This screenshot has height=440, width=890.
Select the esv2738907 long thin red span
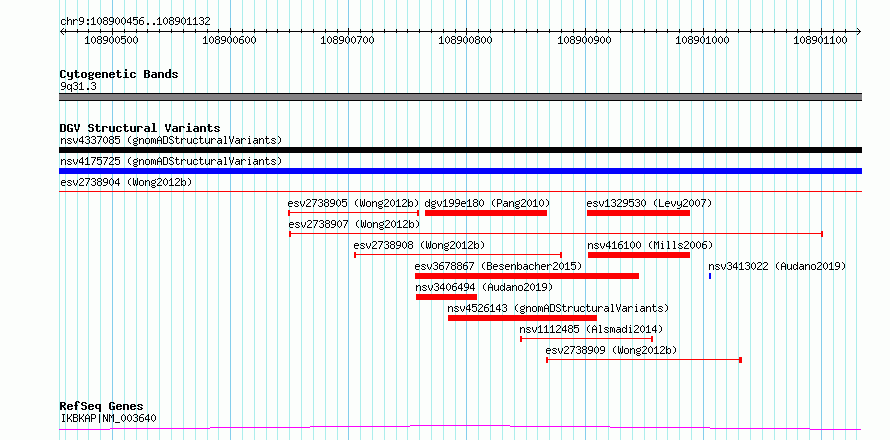pyautogui.click(x=556, y=234)
